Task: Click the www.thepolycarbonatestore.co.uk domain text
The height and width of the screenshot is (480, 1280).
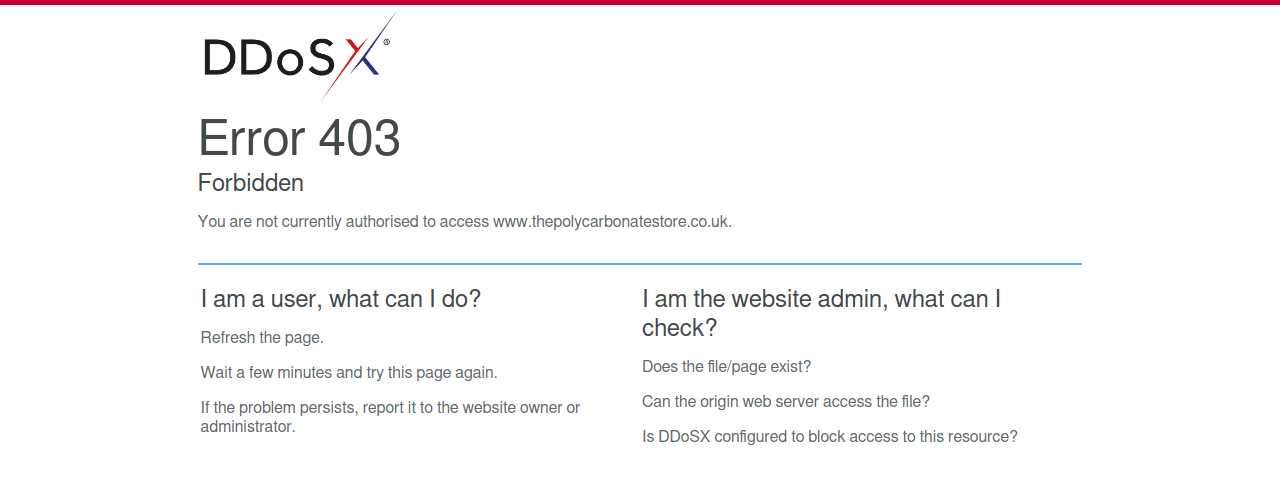Action: tap(612, 222)
